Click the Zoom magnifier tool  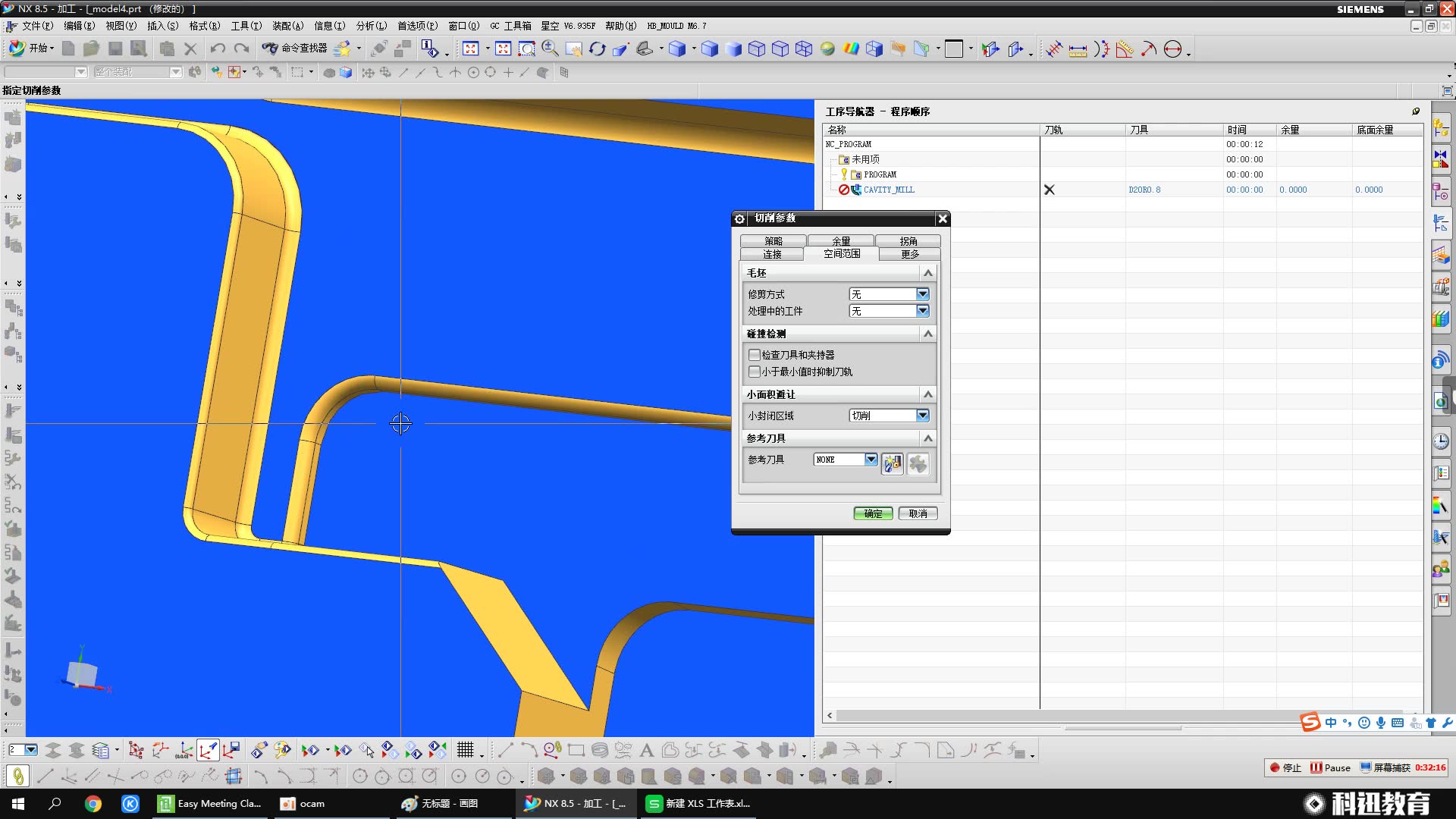click(x=550, y=49)
